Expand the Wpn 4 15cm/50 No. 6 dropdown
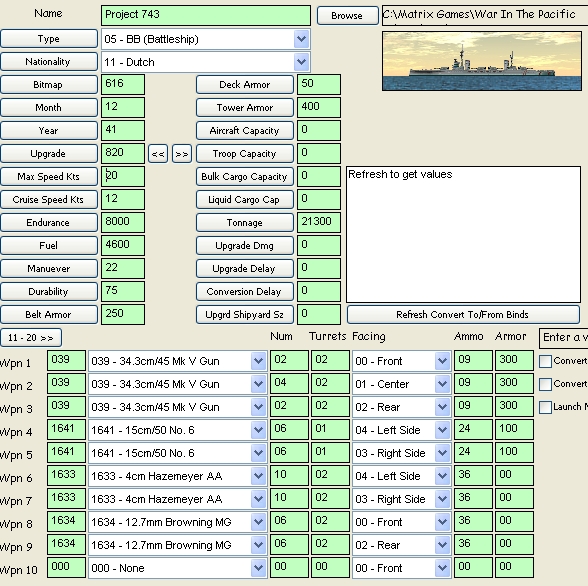Screen dimensions: 588x586 coord(258,430)
